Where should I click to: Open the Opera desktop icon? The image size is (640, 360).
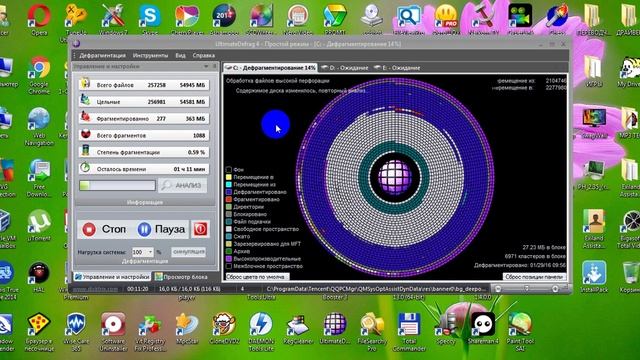pyautogui.click(x=39, y=19)
